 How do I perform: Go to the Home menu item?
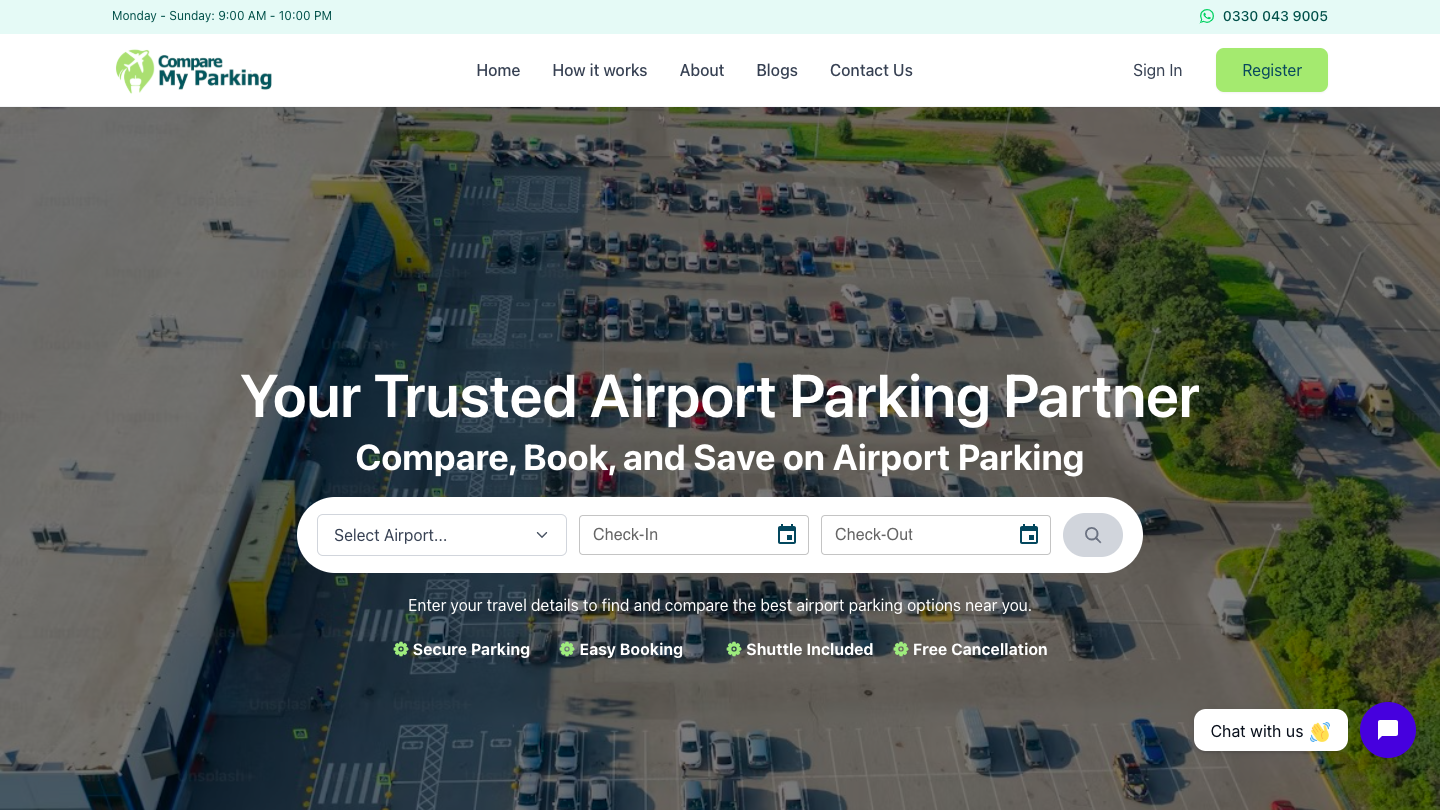[498, 70]
